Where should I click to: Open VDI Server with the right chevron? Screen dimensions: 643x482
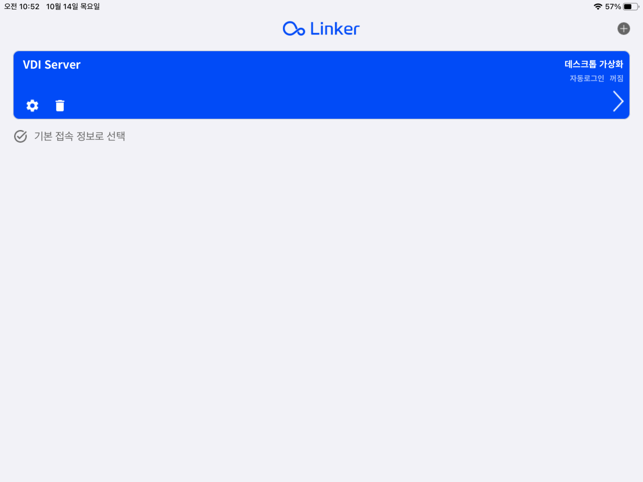(618, 101)
